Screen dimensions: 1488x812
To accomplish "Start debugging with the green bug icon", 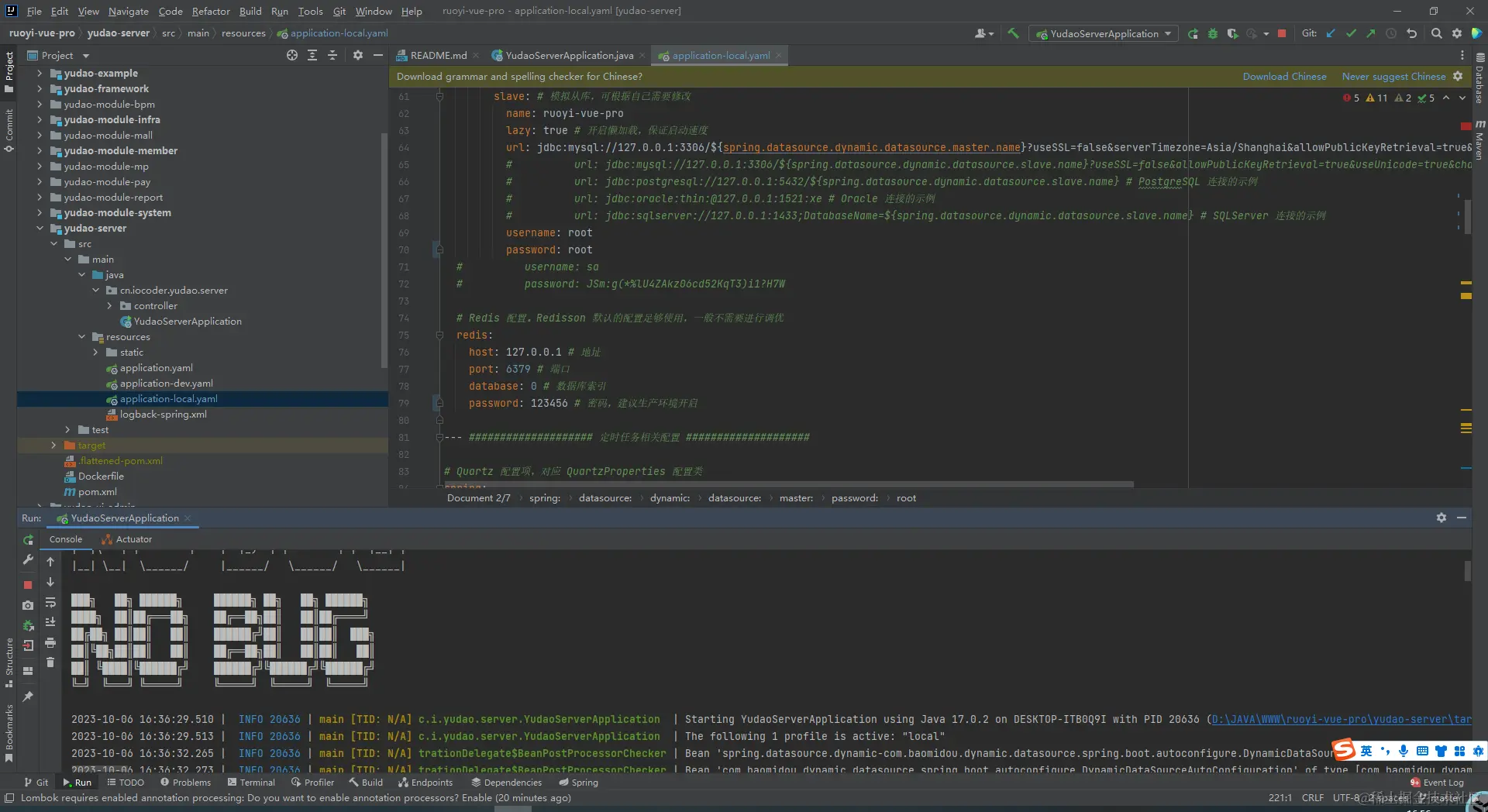I will [1213, 33].
